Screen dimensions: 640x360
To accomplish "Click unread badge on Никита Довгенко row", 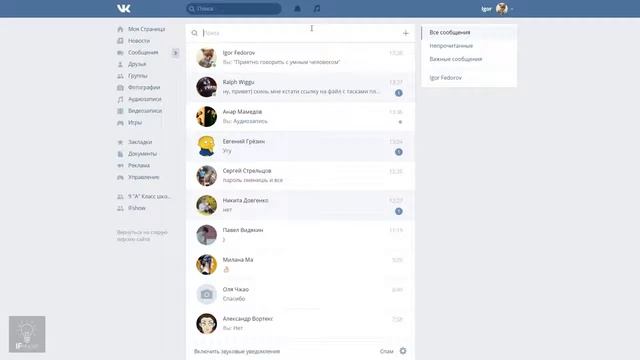I will pos(399,211).
